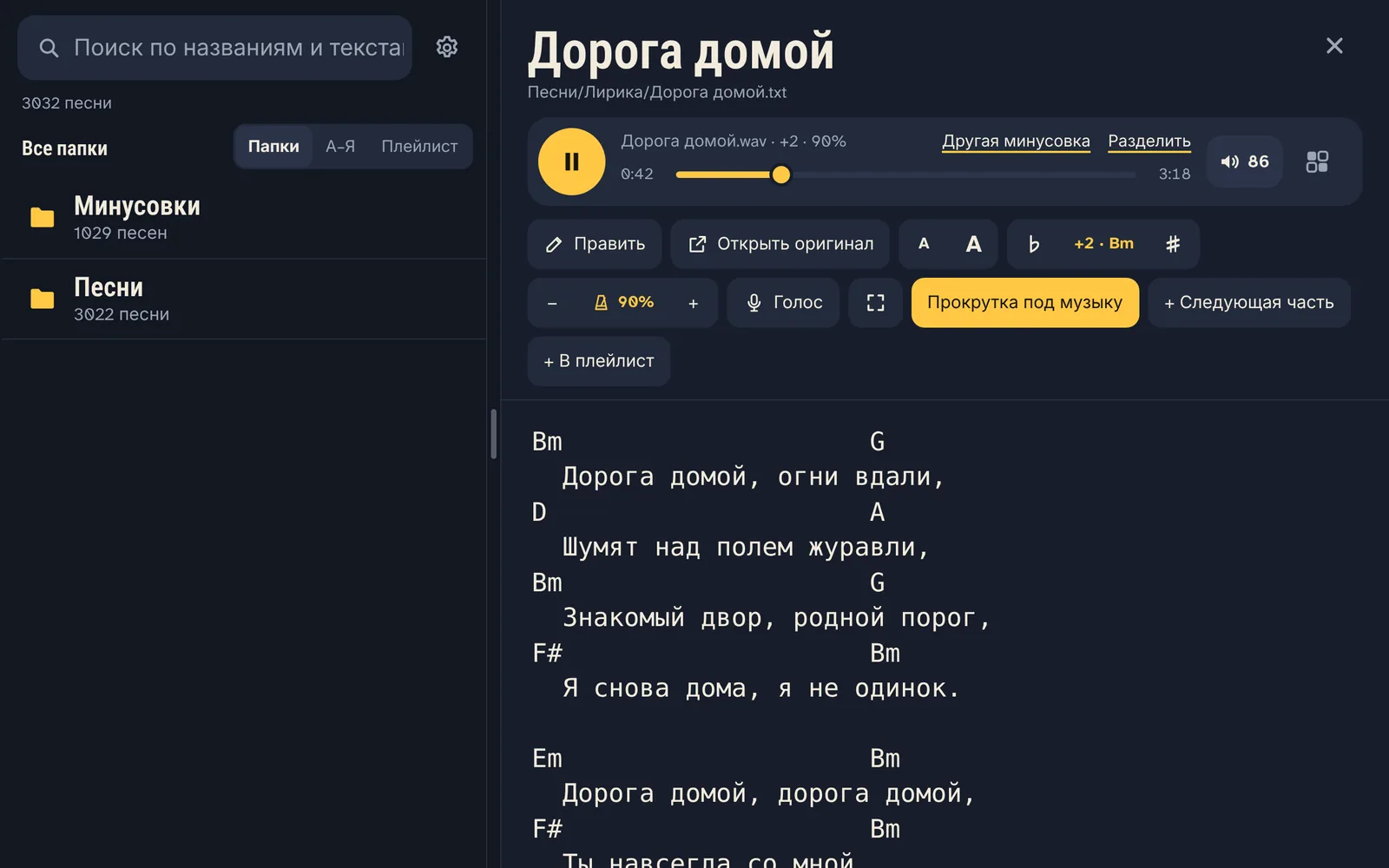Click the total duration 3:18
This screenshot has width=1389, height=868.
click(1175, 174)
